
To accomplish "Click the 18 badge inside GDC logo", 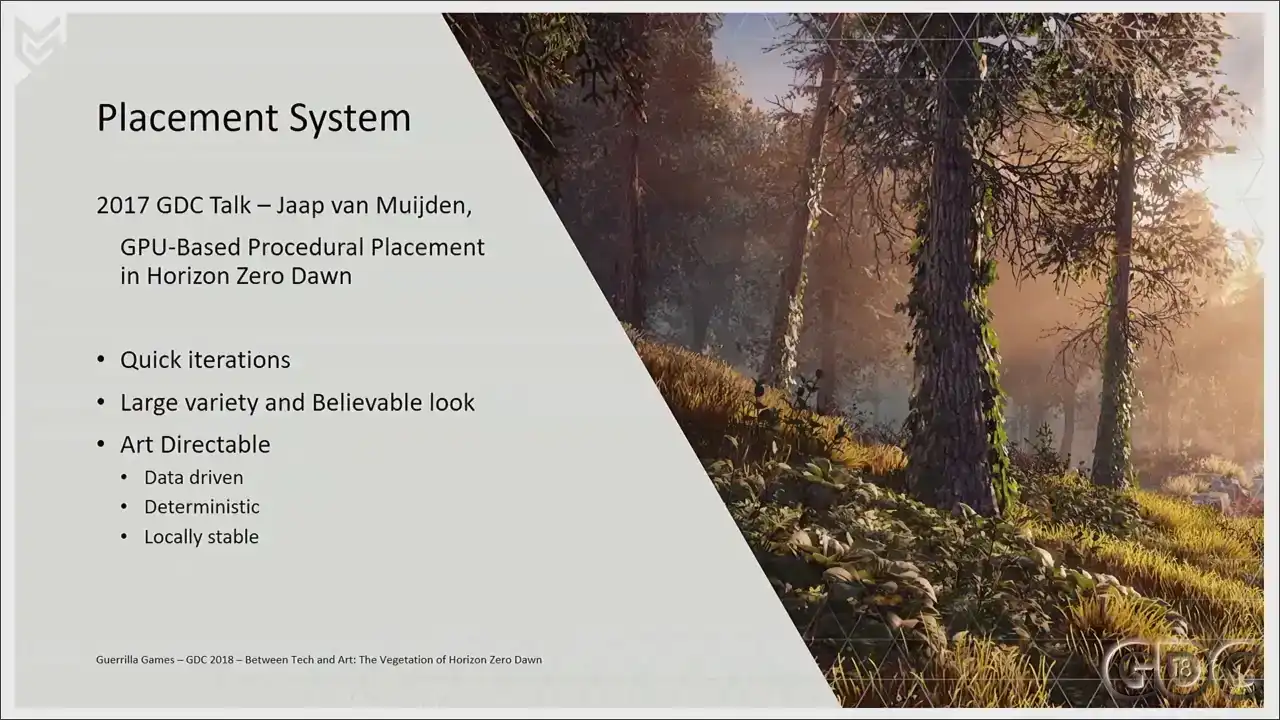I will pos(1181,668).
